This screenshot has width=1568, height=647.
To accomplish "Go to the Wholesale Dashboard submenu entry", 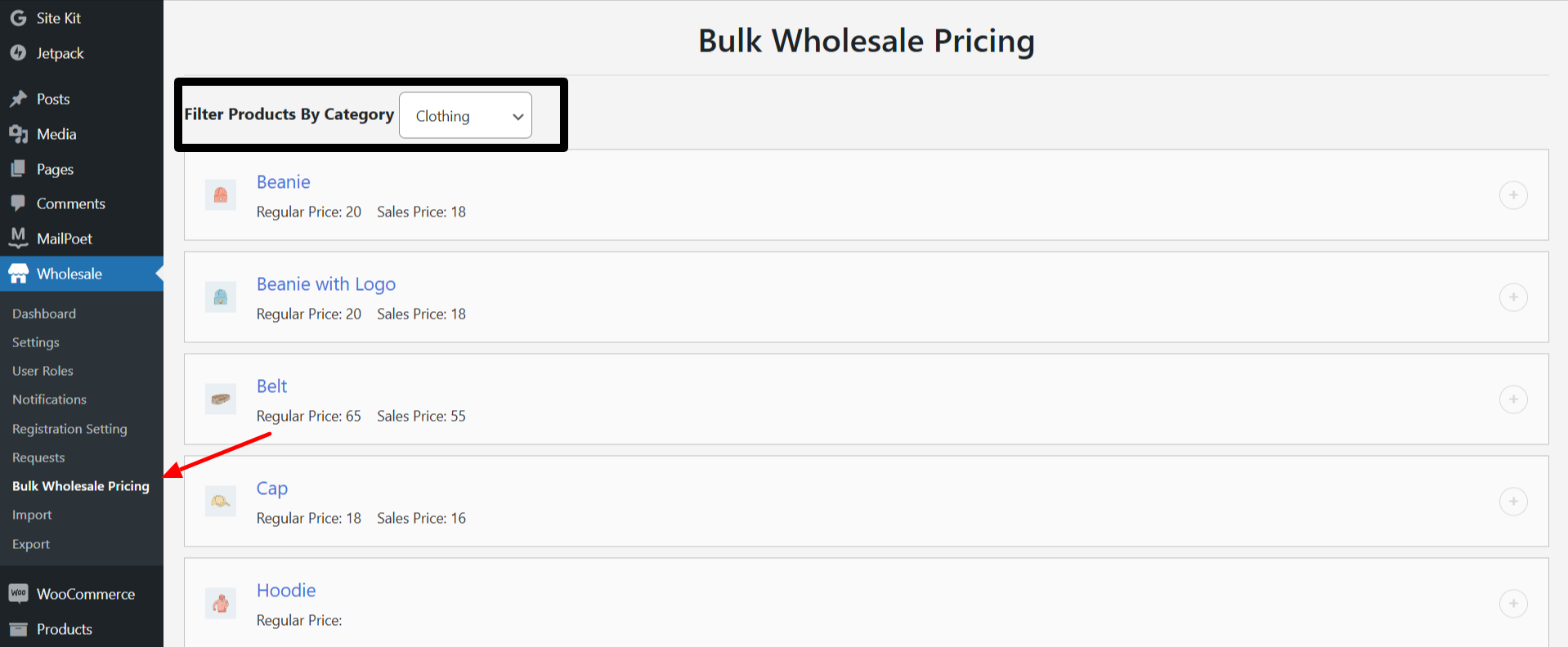I will coord(44,313).
